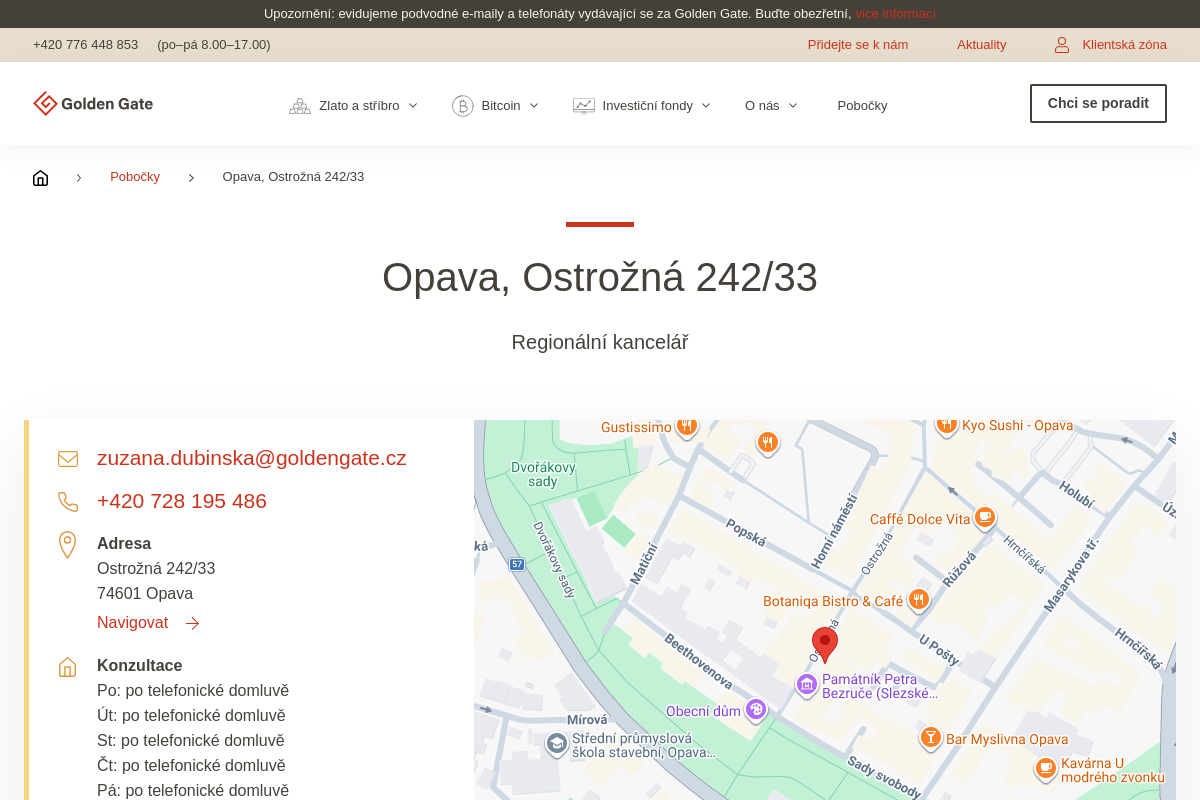The height and width of the screenshot is (800, 1200).
Task: Open the Přidejte se k nám link
Action: click(x=858, y=45)
